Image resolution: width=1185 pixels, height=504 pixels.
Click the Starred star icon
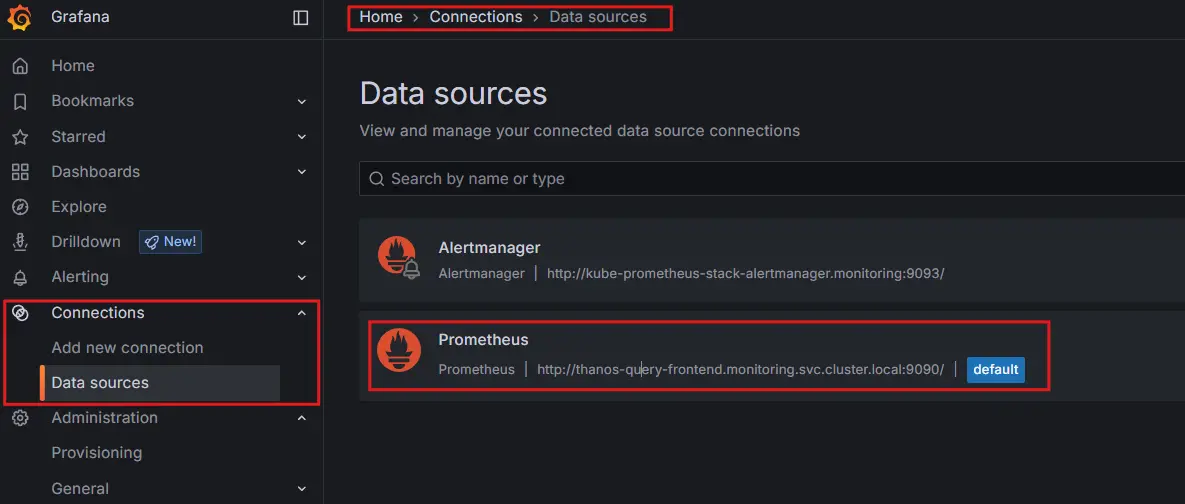pos(20,137)
